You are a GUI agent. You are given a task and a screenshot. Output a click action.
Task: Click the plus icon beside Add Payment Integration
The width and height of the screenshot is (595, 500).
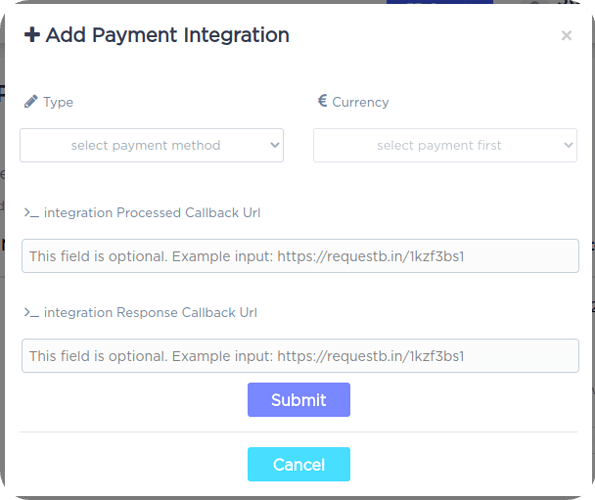pyautogui.click(x=32, y=35)
